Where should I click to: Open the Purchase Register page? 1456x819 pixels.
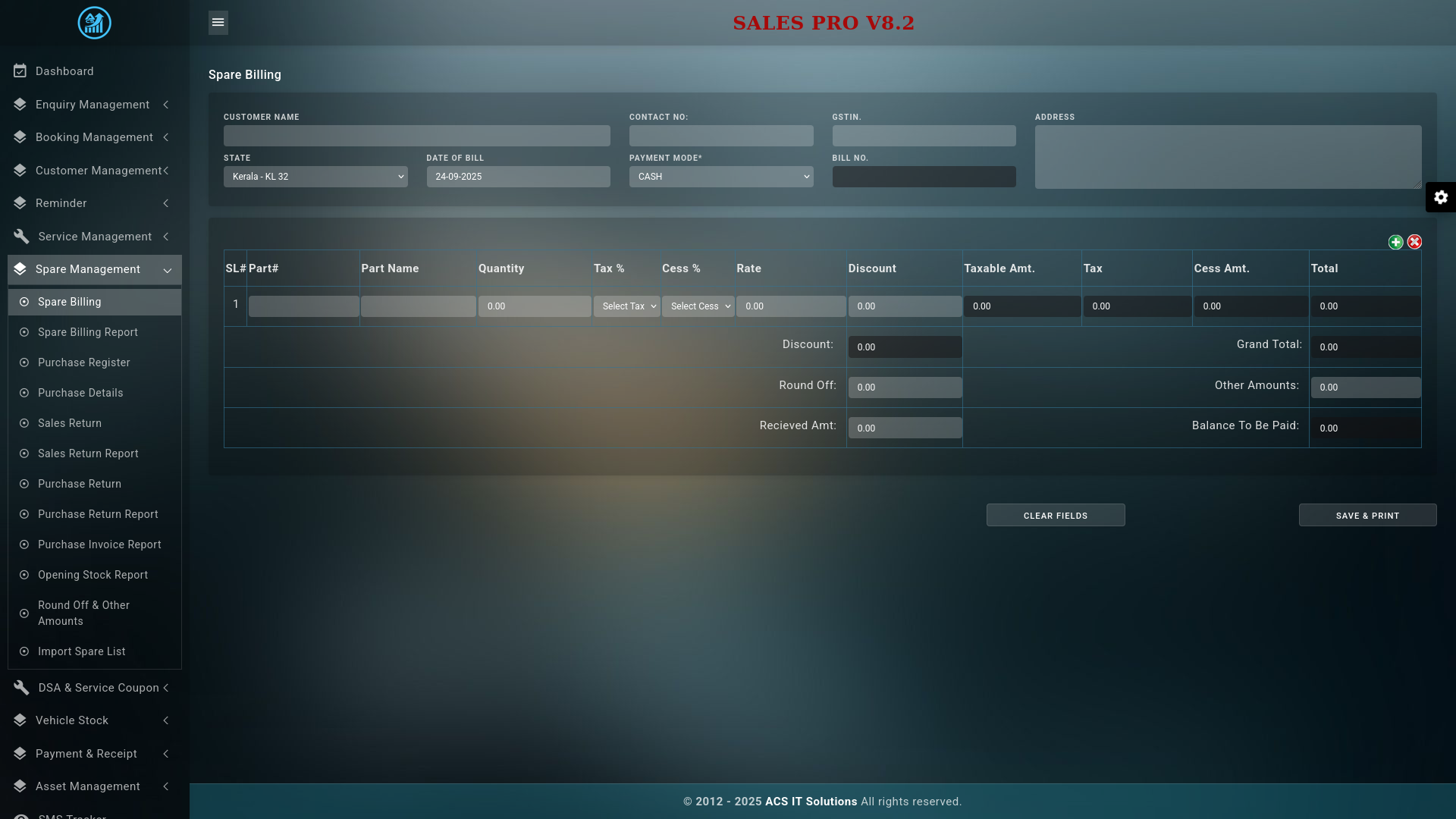click(x=84, y=362)
